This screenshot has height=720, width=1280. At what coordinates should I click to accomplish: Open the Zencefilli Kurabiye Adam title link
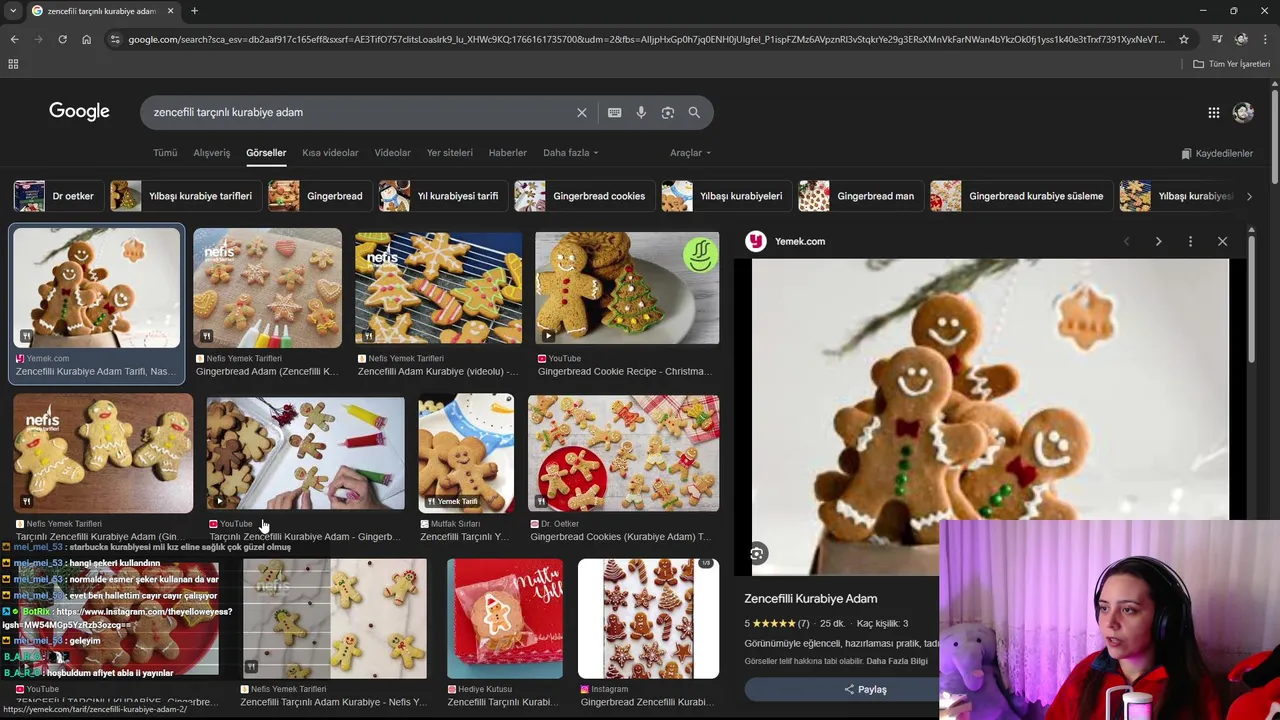coord(811,598)
